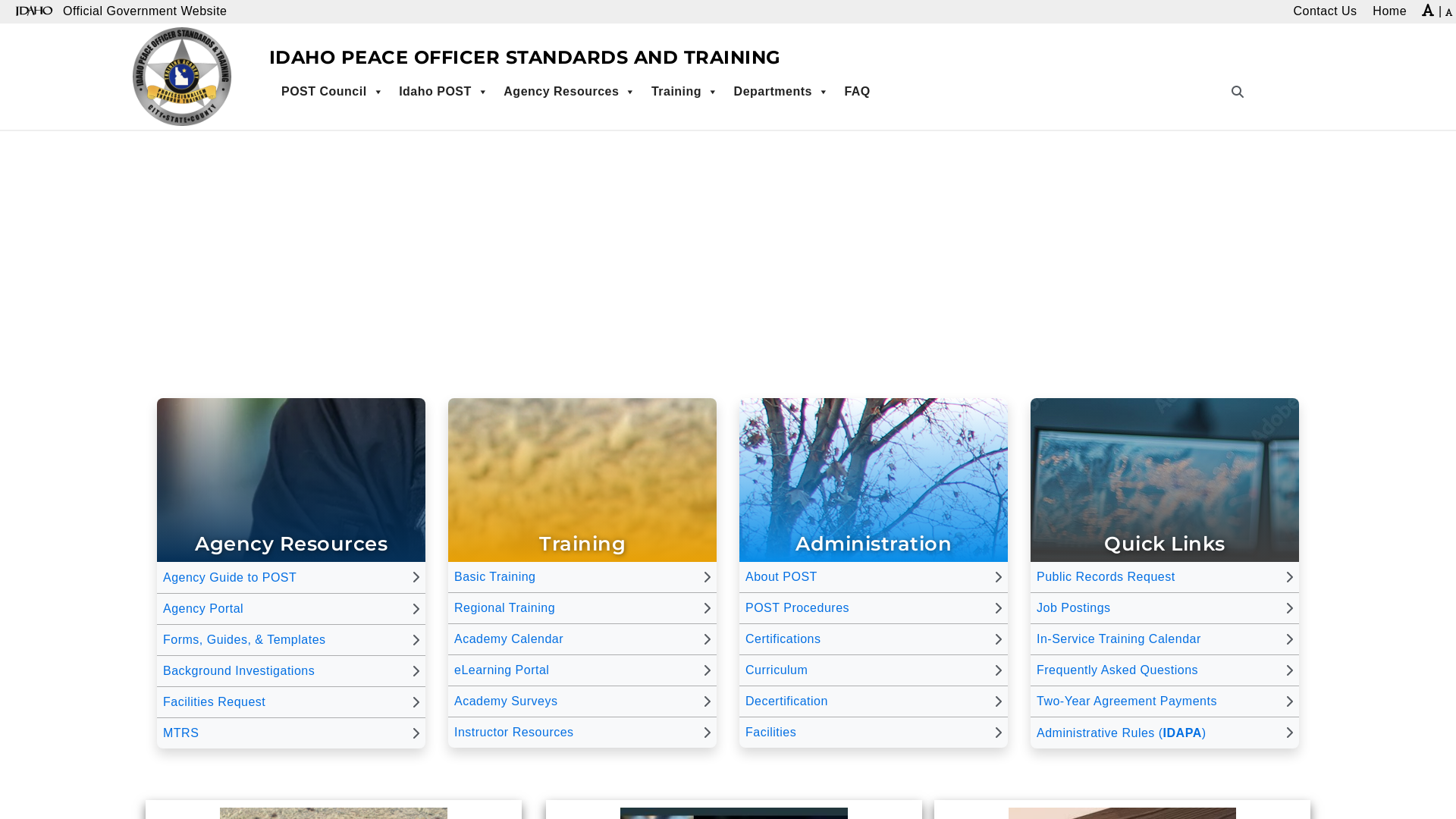Open Facilities link under Administration
This screenshot has width=1456, height=819.
point(770,733)
